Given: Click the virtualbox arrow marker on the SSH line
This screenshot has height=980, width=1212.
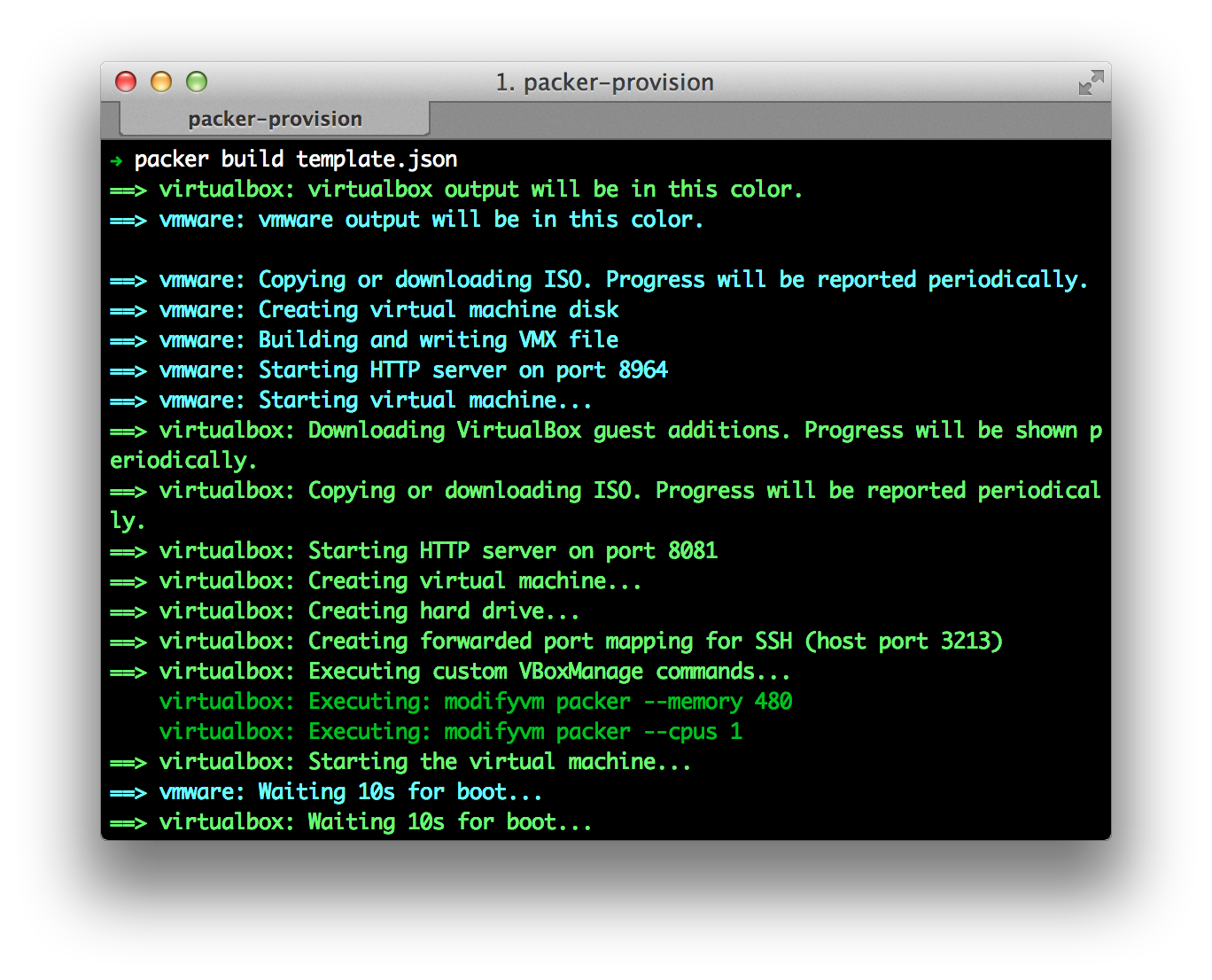Looking at the screenshot, I should 128,641.
